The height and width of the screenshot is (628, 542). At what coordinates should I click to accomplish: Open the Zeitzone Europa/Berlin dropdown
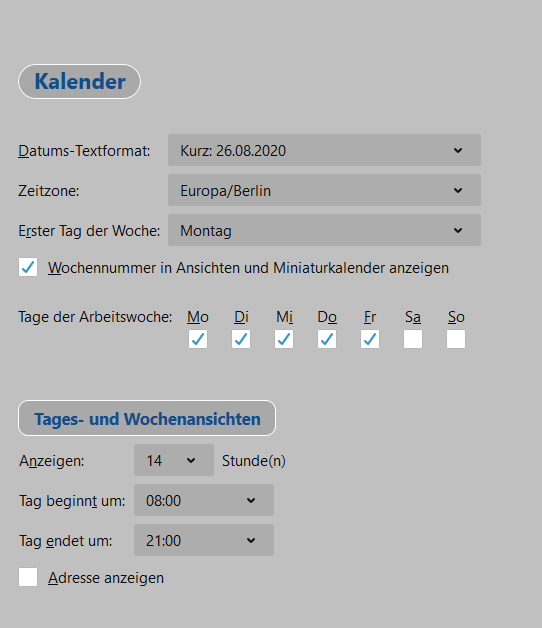[324, 190]
